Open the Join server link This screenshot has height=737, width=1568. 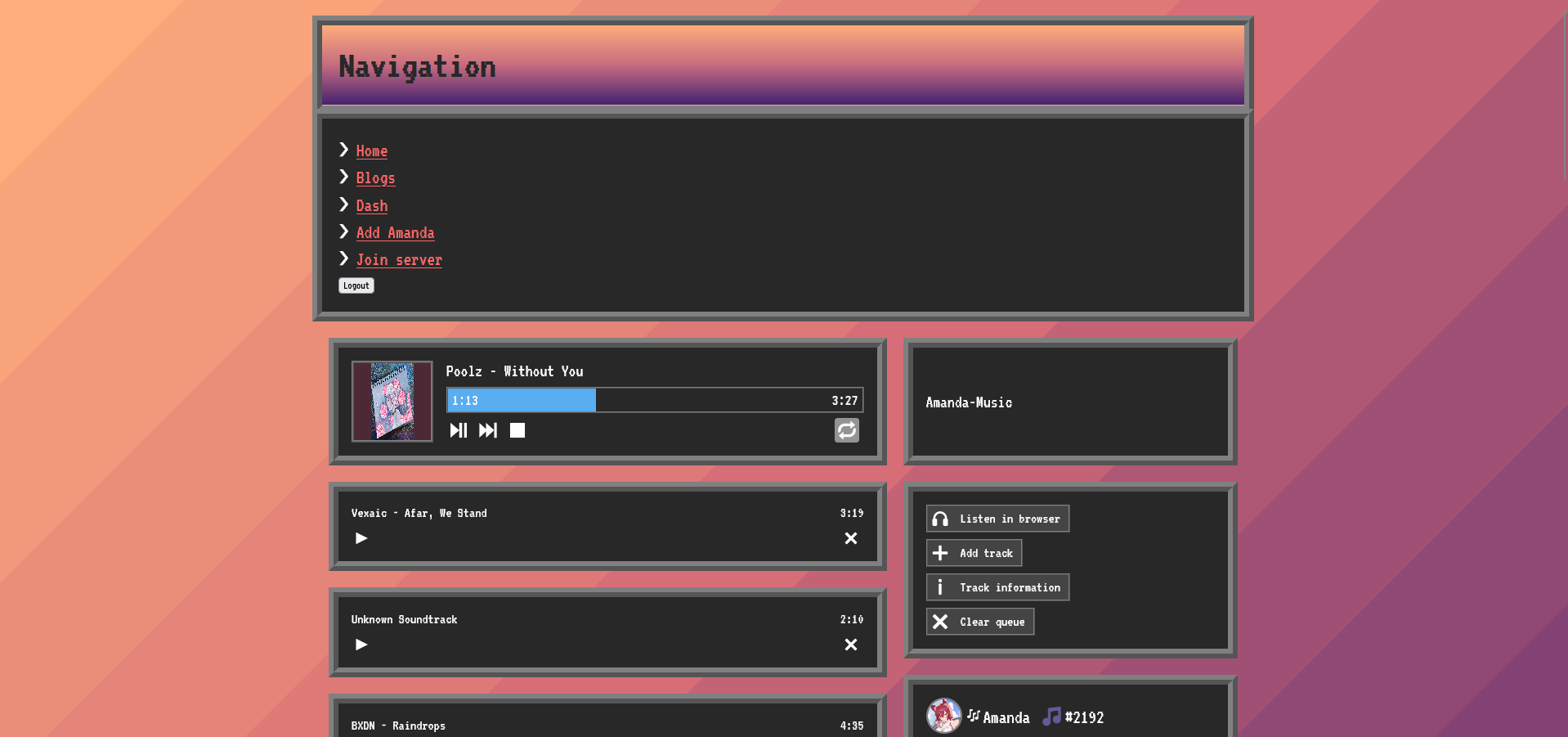coord(399,259)
